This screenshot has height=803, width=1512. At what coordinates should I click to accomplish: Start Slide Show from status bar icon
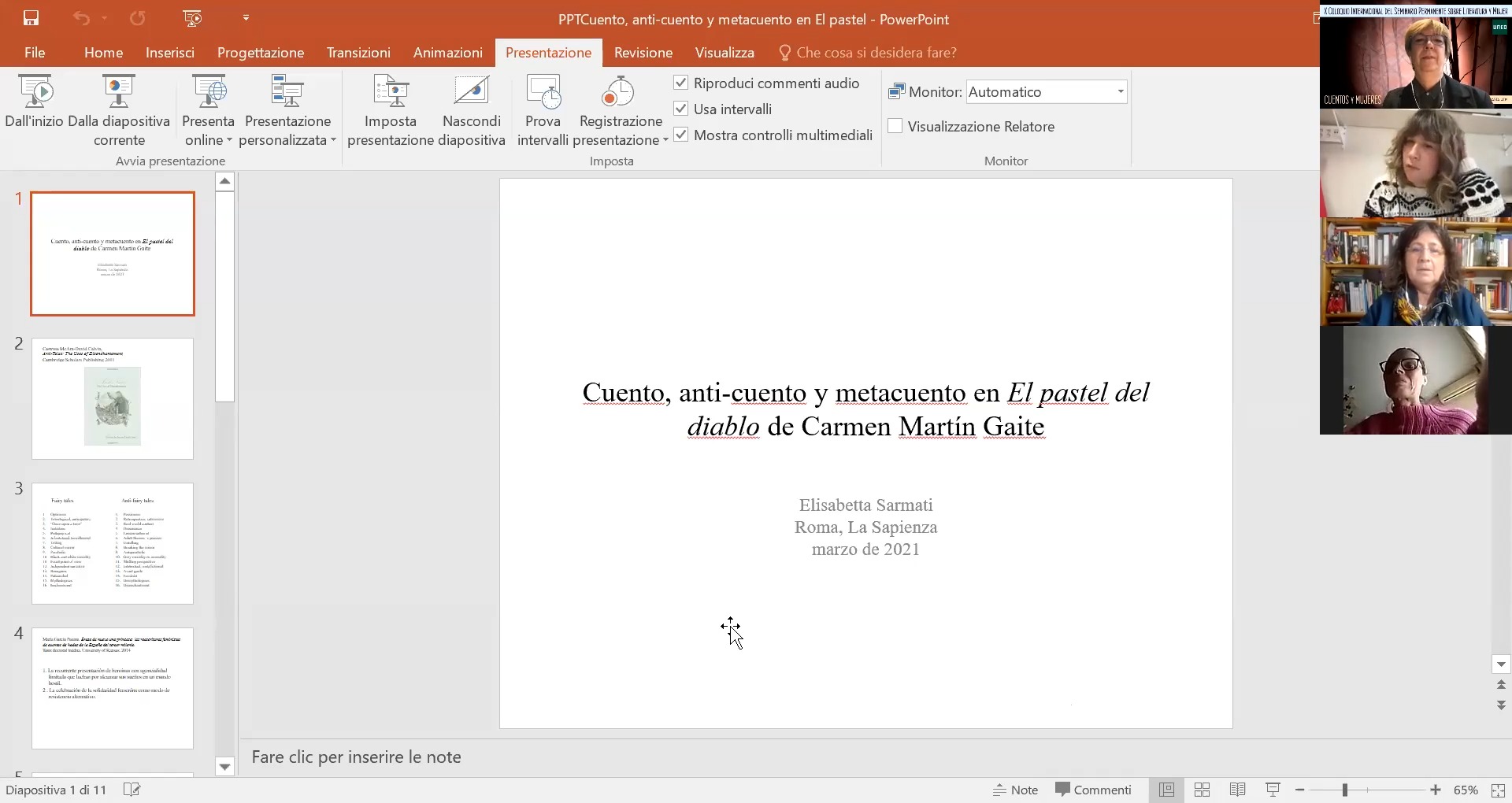[x=1273, y=790]
